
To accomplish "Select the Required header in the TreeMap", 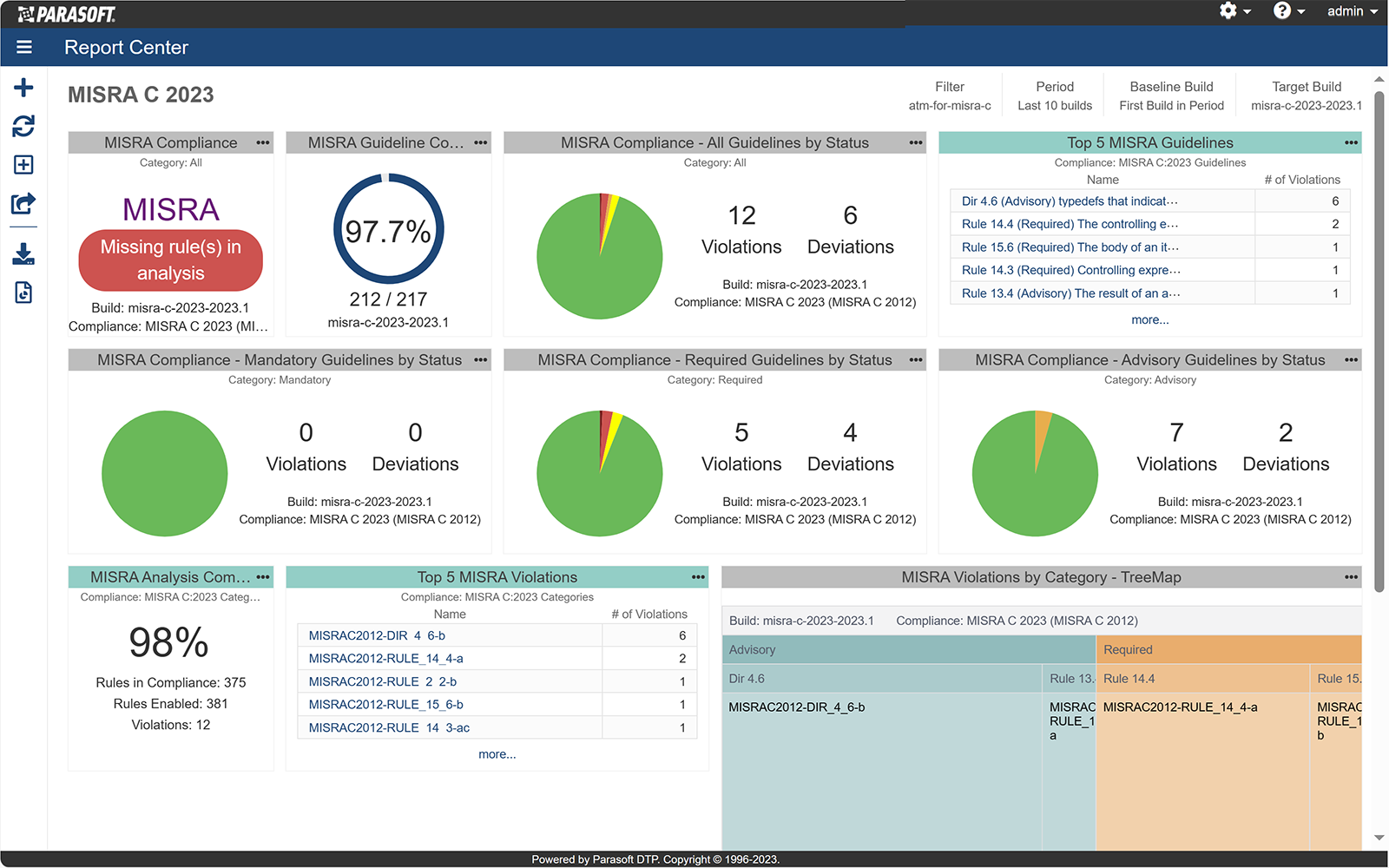I will [1228, 649].
